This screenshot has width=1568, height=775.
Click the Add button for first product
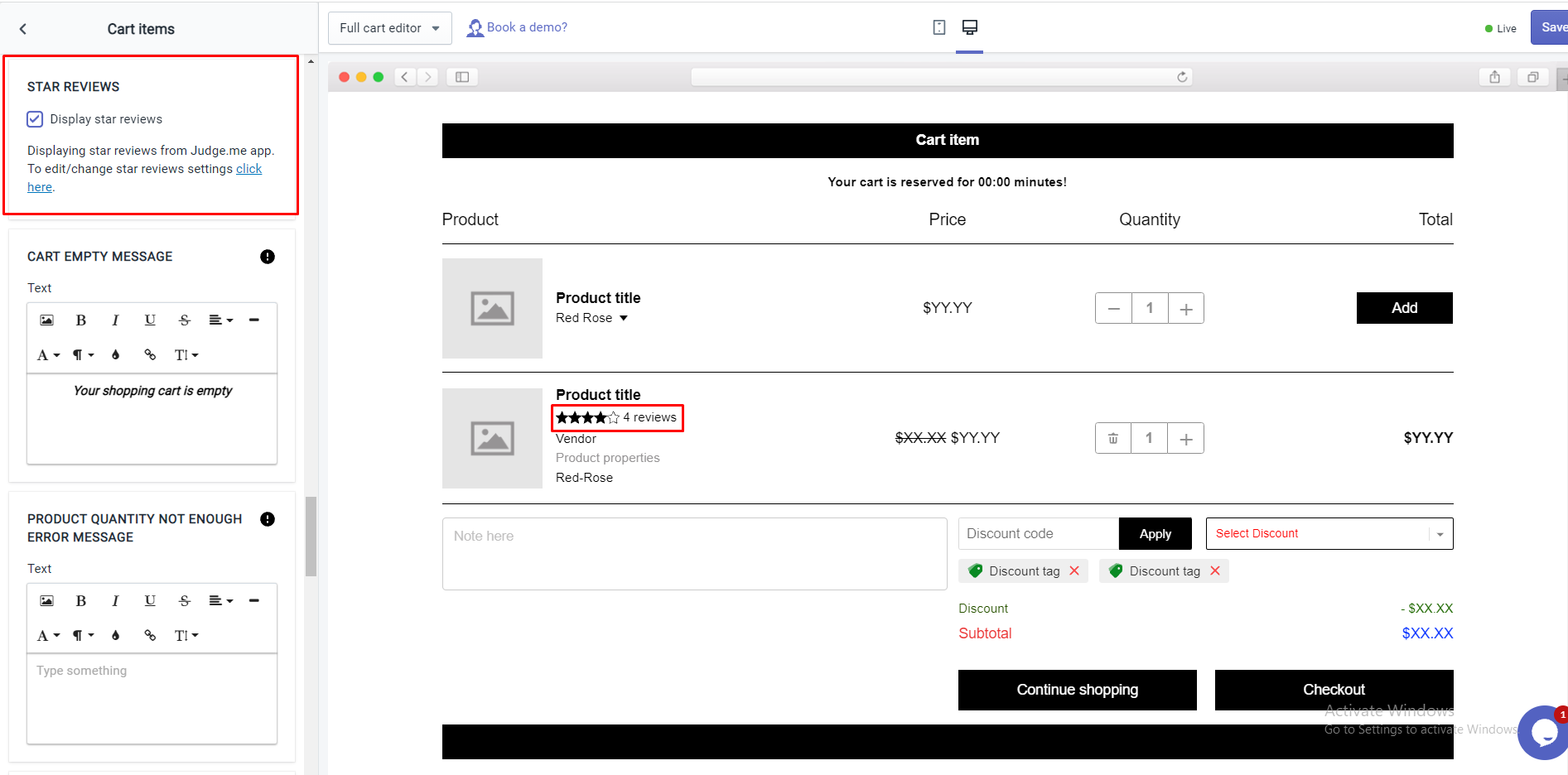coord(1404,308)
